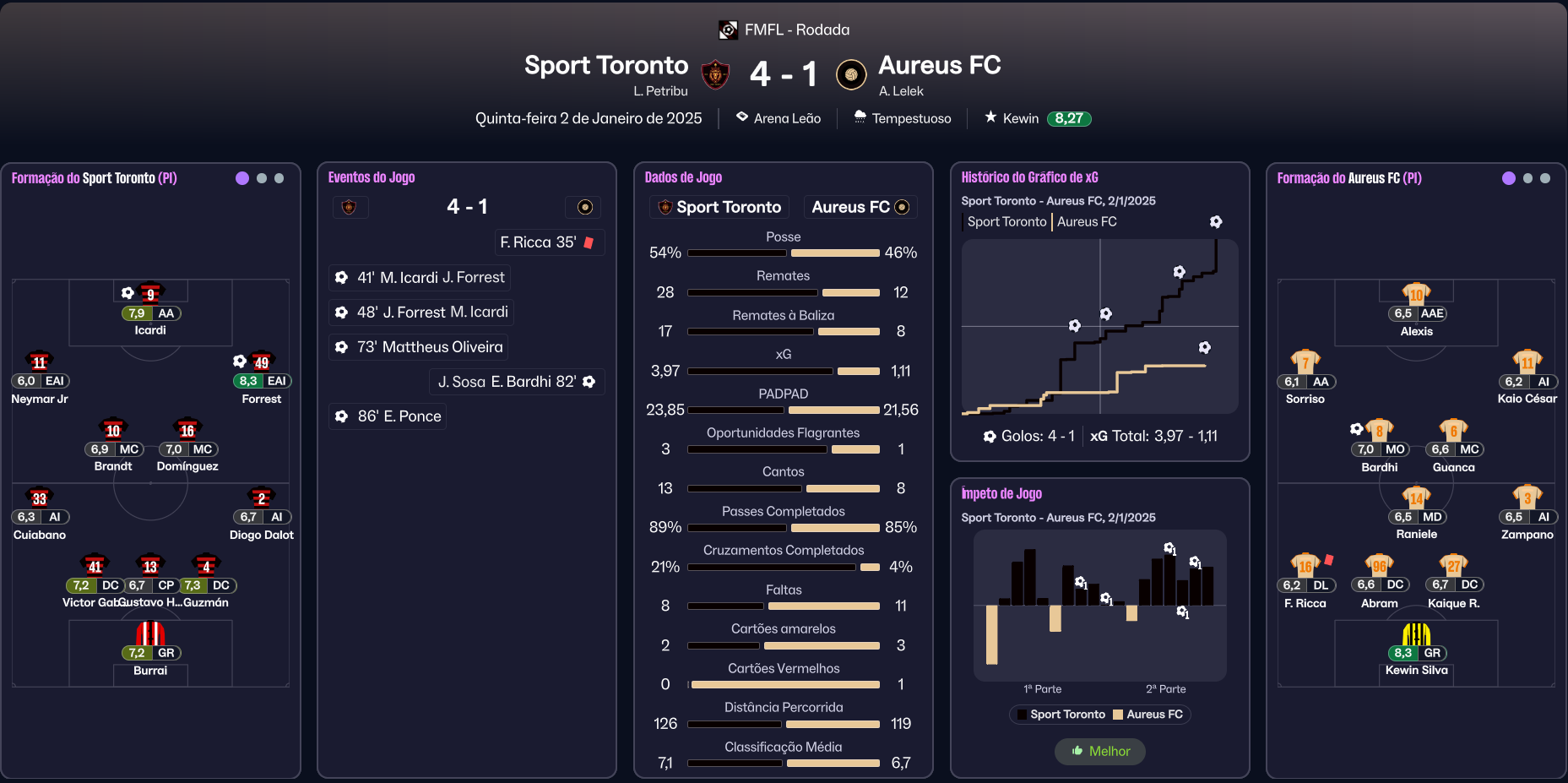
Task: Click the Sport Toronto crest in the match header
Action: tap(715, 74)
